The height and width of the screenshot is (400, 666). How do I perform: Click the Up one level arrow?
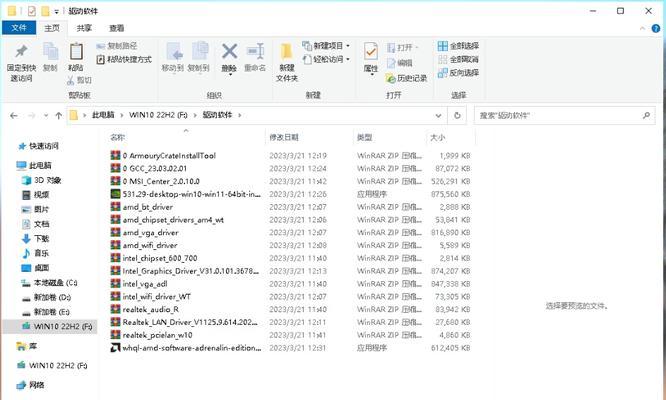tap(59, 115)
